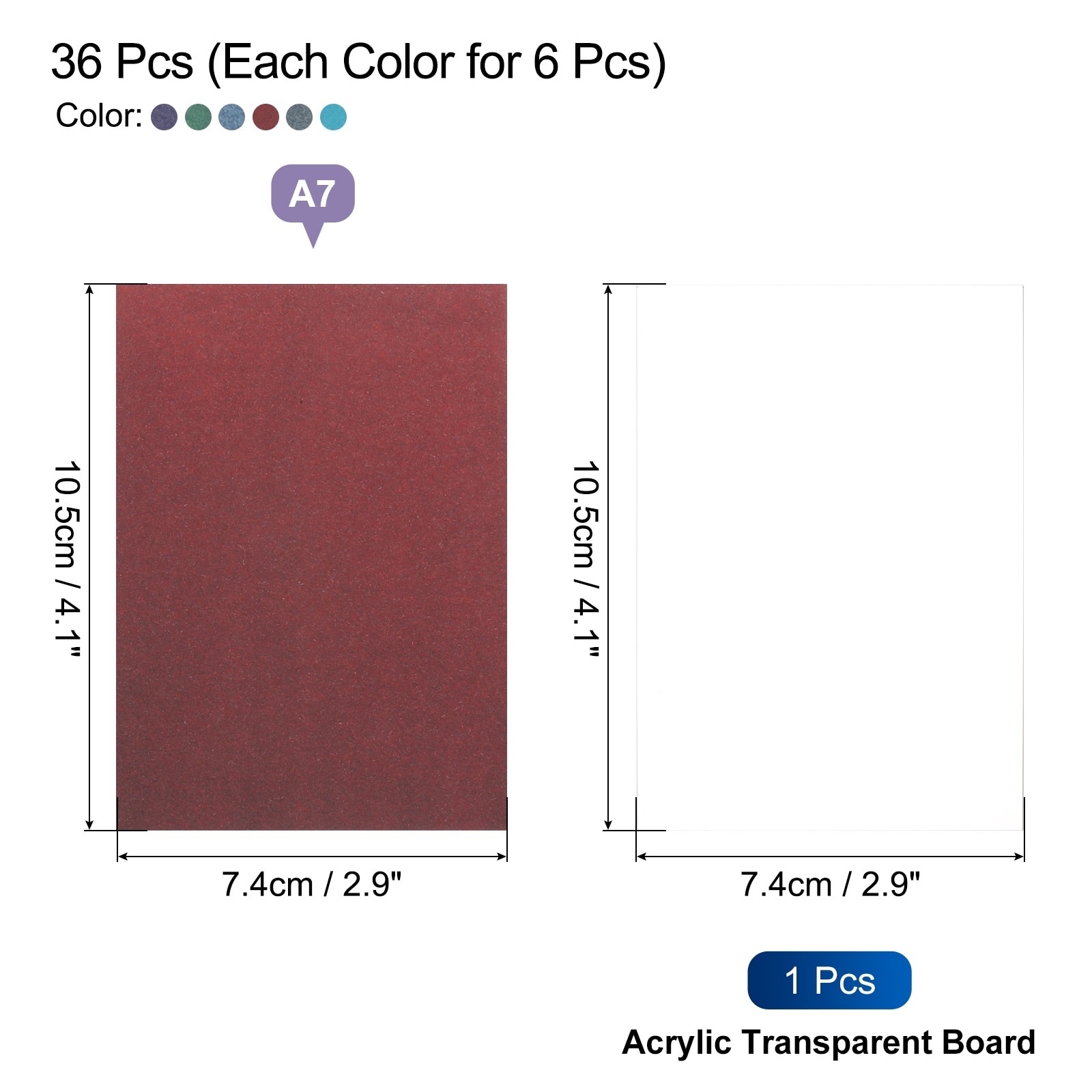
Task: Click the vertical dimension arrow left of red sheet
Action: click(89, 556)
